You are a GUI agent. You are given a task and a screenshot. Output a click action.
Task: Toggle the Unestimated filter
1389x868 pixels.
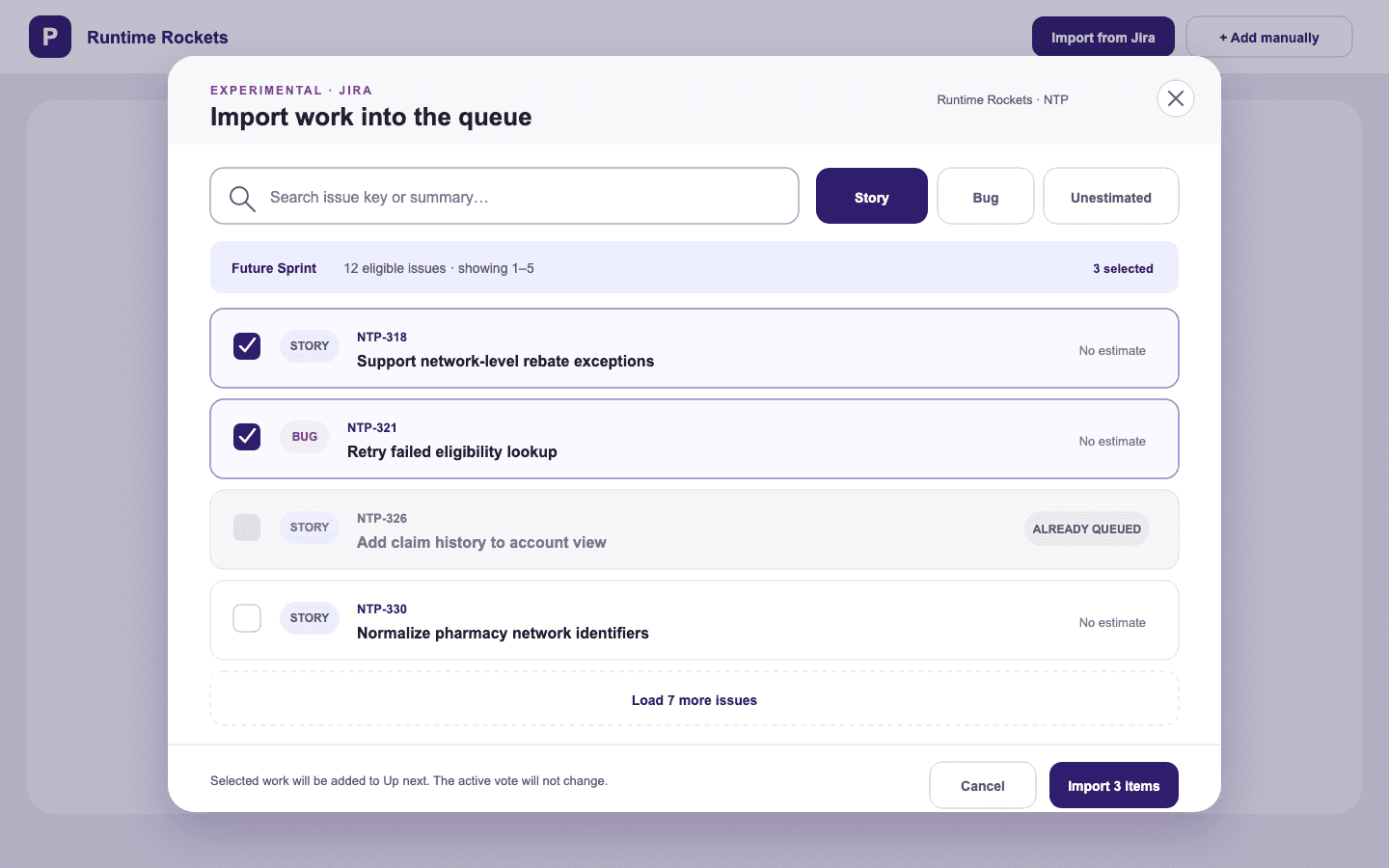tap(1111, 197)
